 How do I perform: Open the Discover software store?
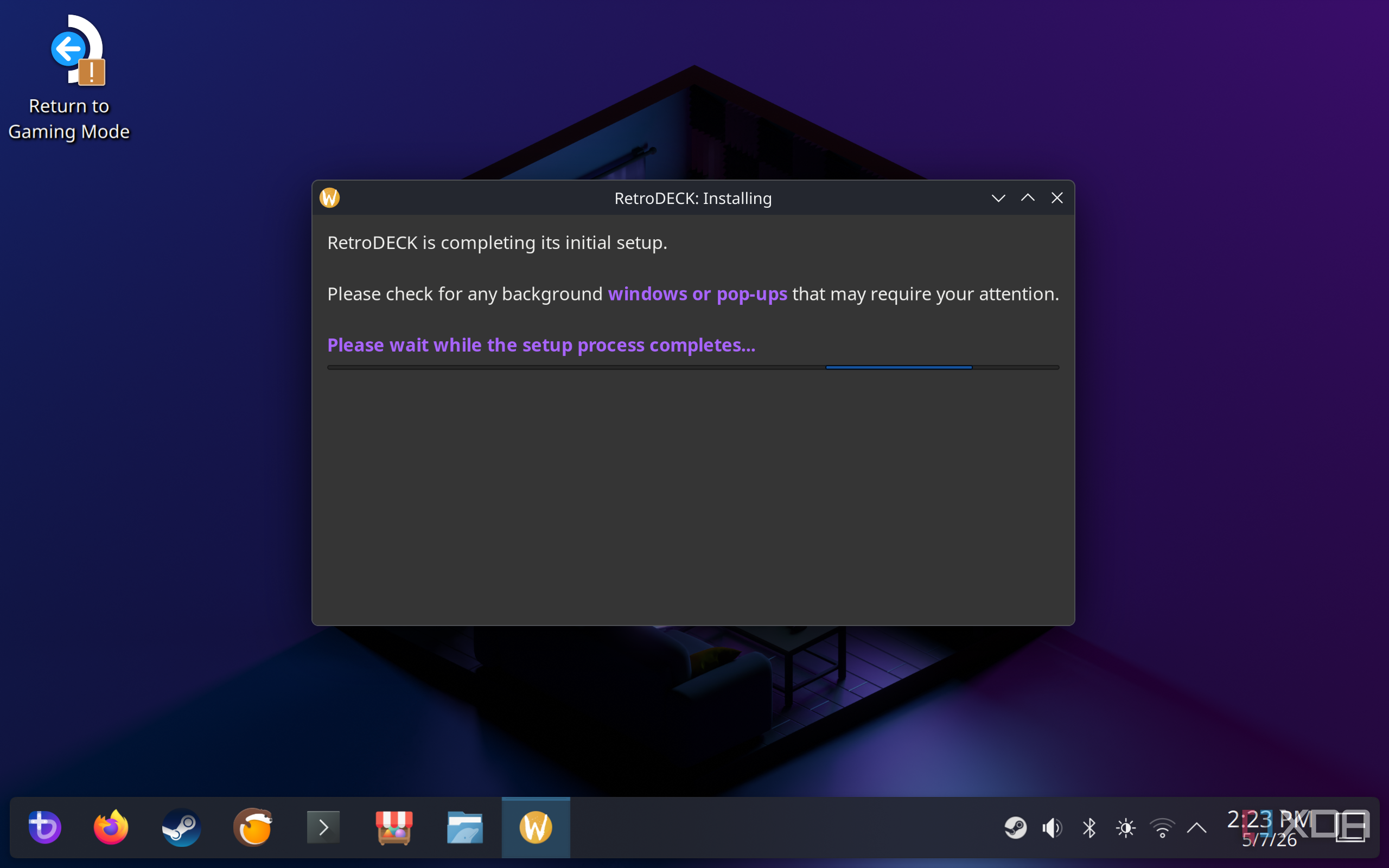[x=394, y=827]
